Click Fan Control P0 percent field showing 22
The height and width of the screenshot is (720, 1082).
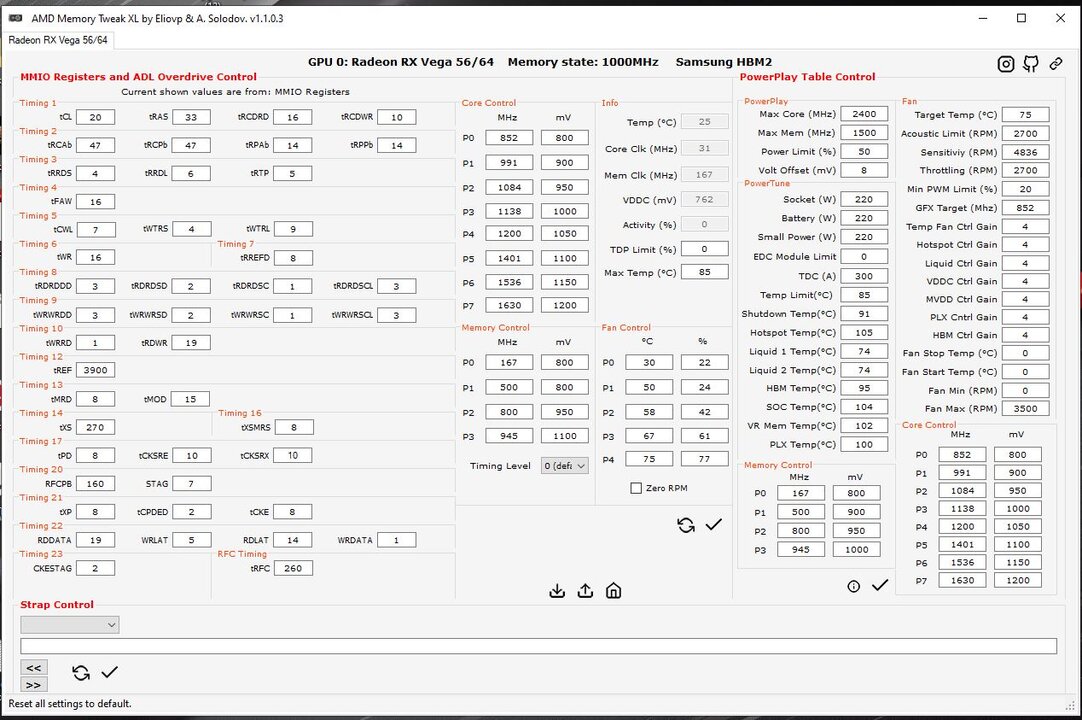click(x=705, y=362)
